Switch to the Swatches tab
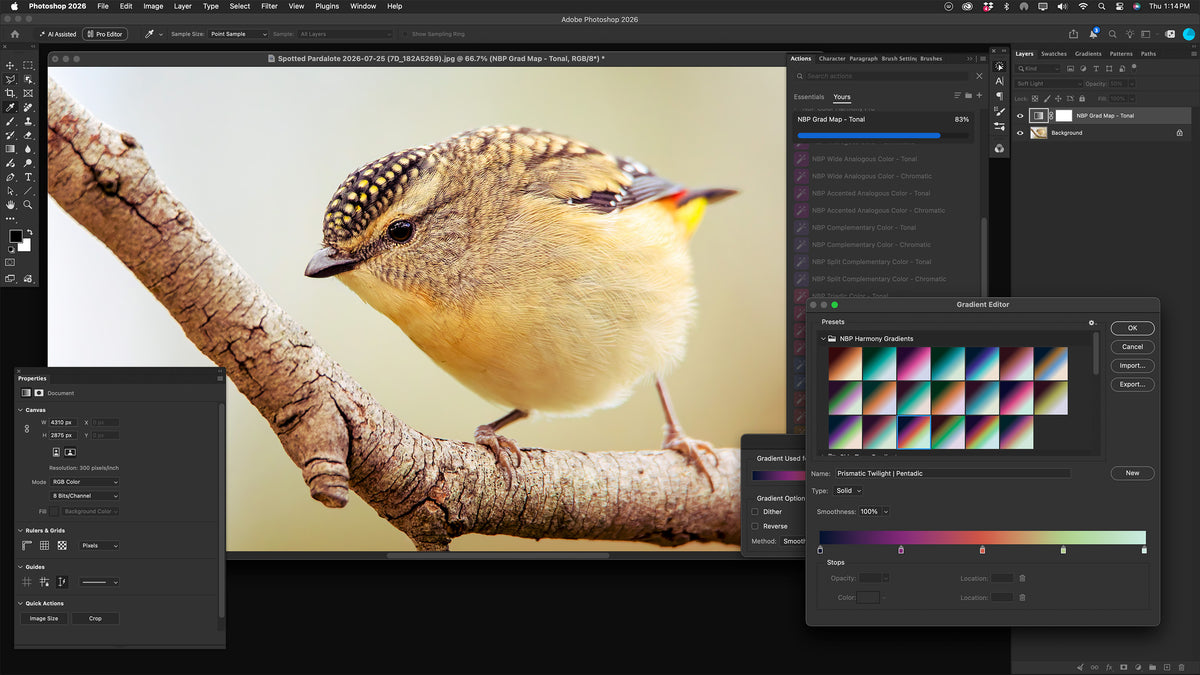Image resolution: width=1200 pixels, height=675 pixels. [1054, 54]
